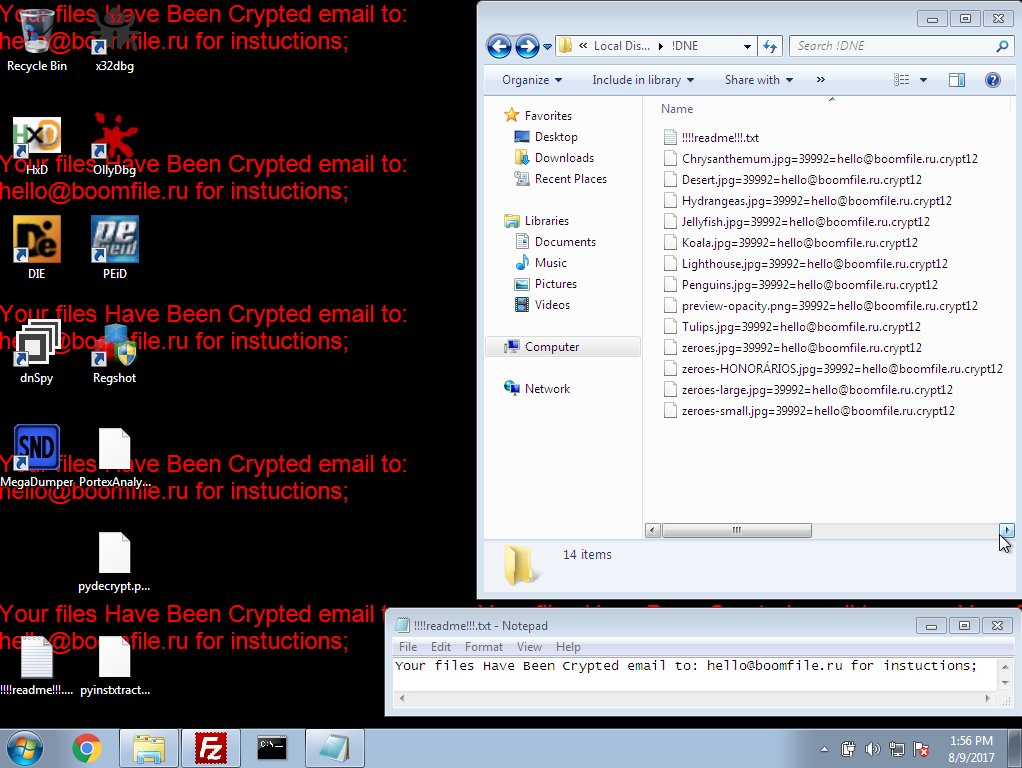Select Downloads under Favorites

(563, 158)
